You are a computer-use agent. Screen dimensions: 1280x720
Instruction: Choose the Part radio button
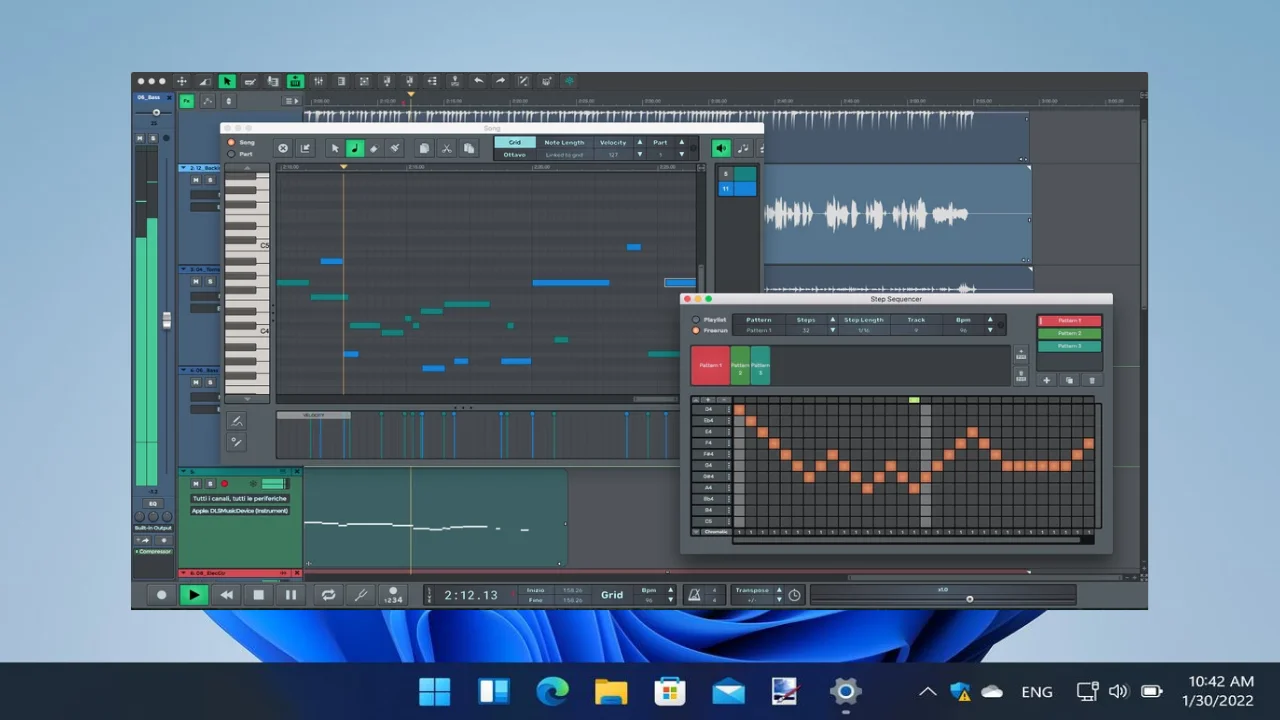pyautogui.click(x=232, y=154)
